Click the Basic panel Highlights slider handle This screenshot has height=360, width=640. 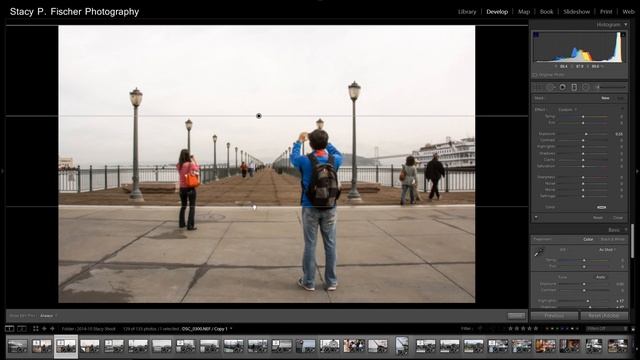pyautogui.click(x=588, y=301)
